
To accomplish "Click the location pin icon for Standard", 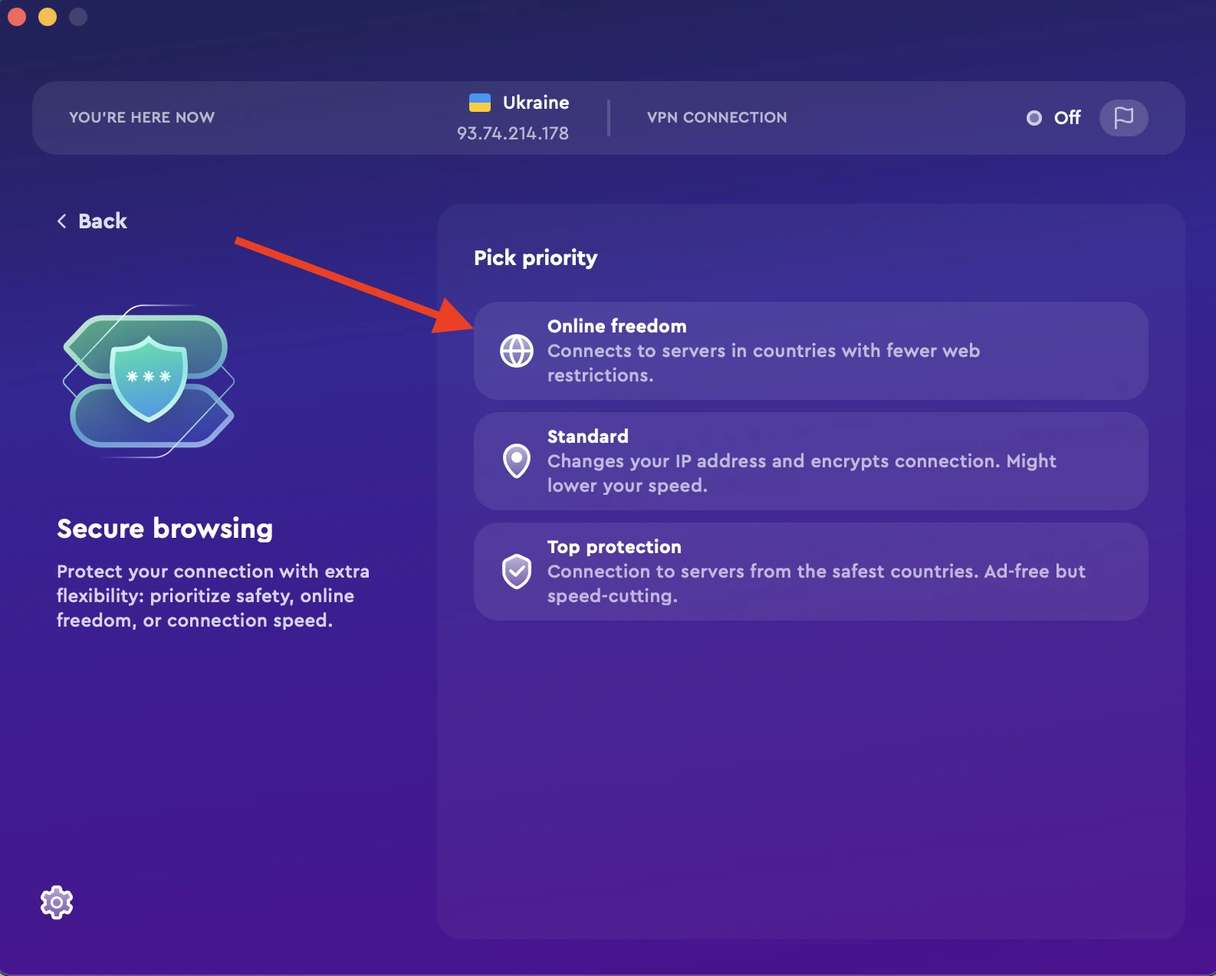I will [x=516, y=461].
